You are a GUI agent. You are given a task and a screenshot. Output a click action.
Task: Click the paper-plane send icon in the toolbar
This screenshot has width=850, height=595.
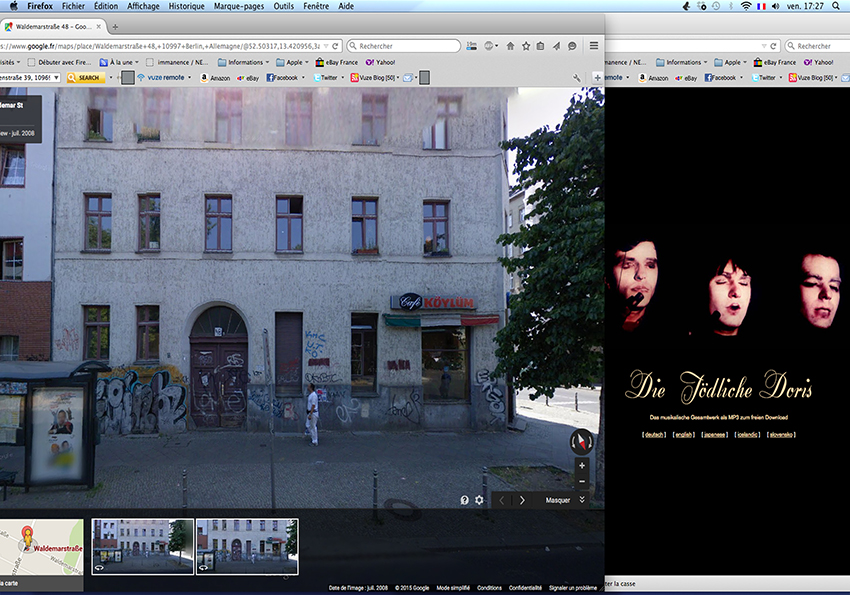tap(556, 46)
